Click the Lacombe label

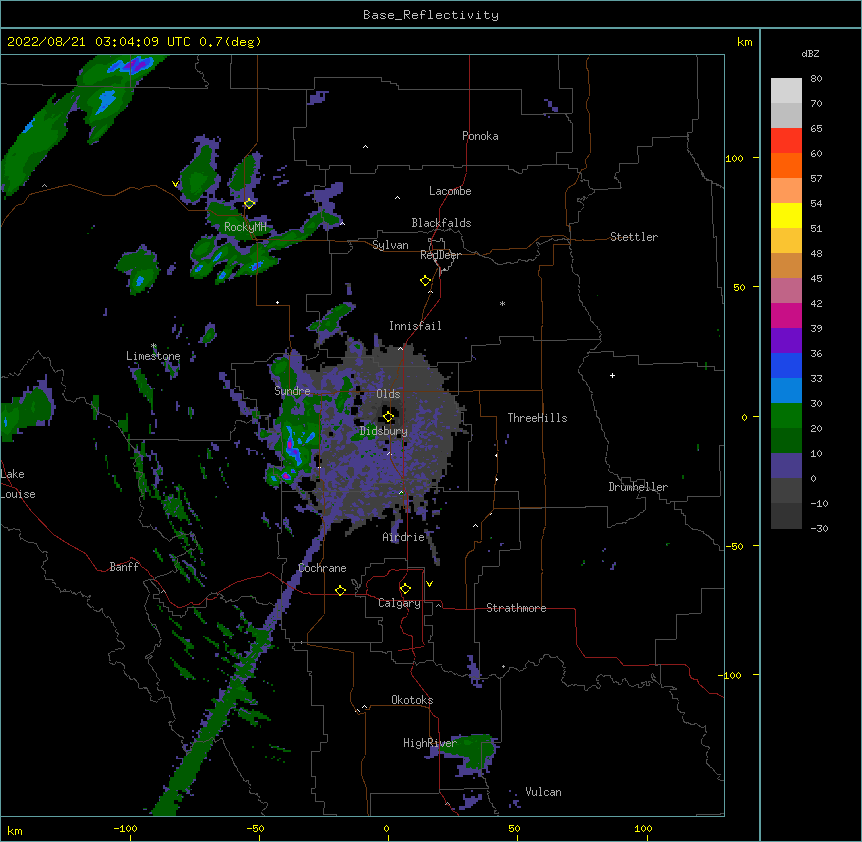pyautogui.click(x=450, y=191)
